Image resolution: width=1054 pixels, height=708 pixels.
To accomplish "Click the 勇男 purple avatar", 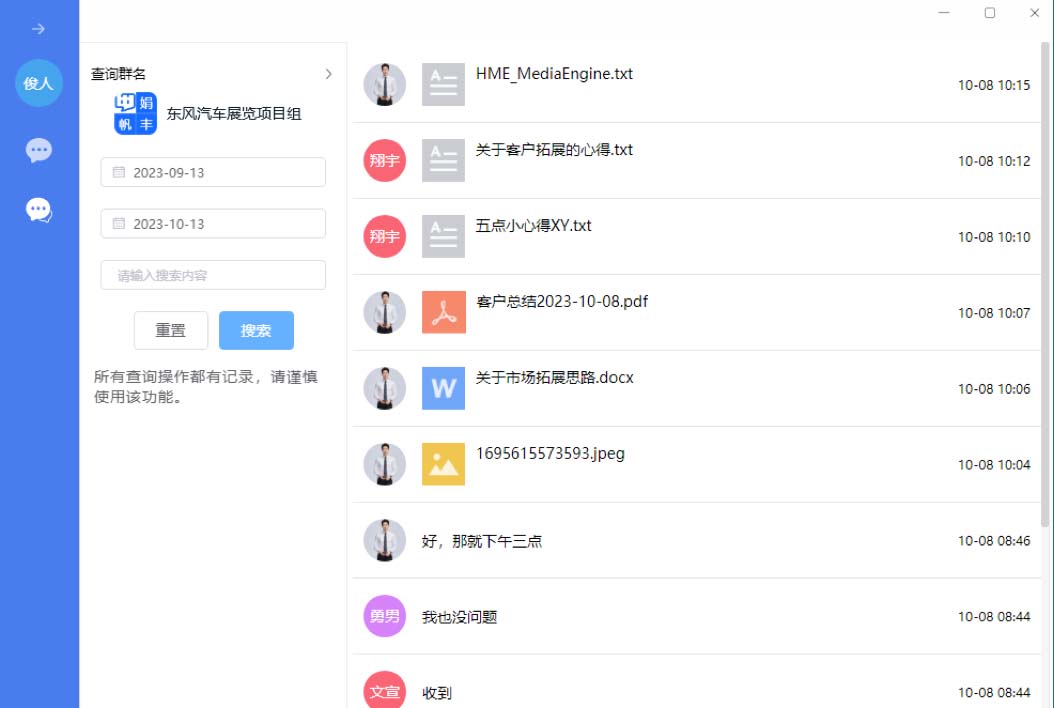I will click(x=384, y=616).
